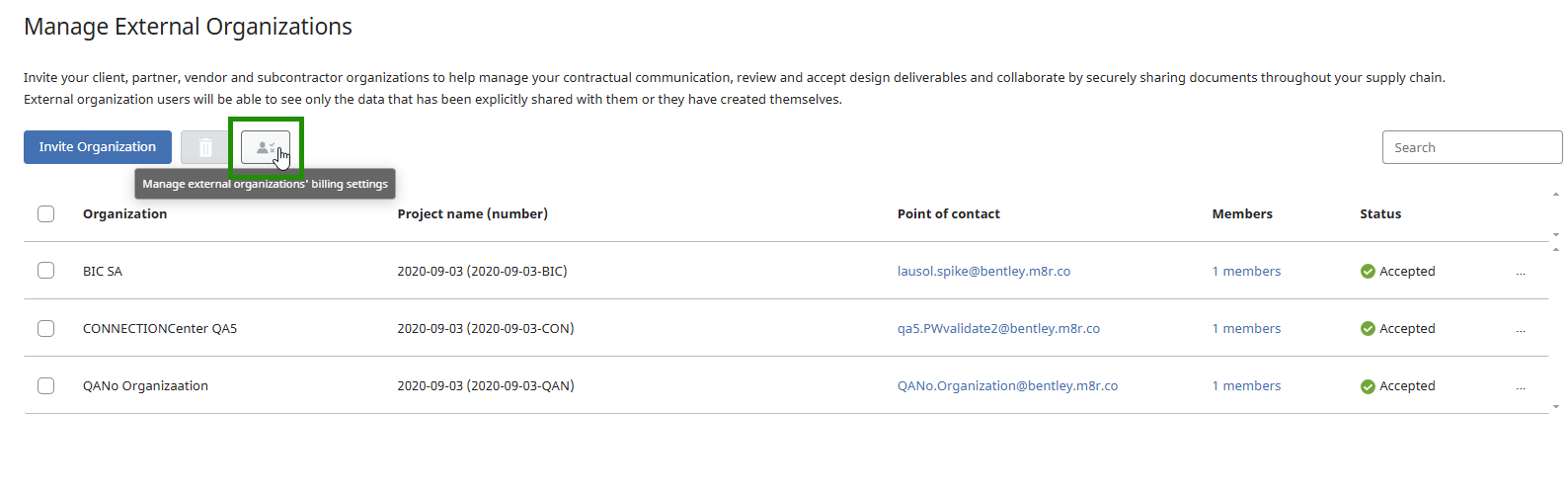Click qa5.PWvalidate2@bentley.m8r.co email link
The width and height of the screenshot is (1568, 495).
pyautogui.click(x=998, y=329)
